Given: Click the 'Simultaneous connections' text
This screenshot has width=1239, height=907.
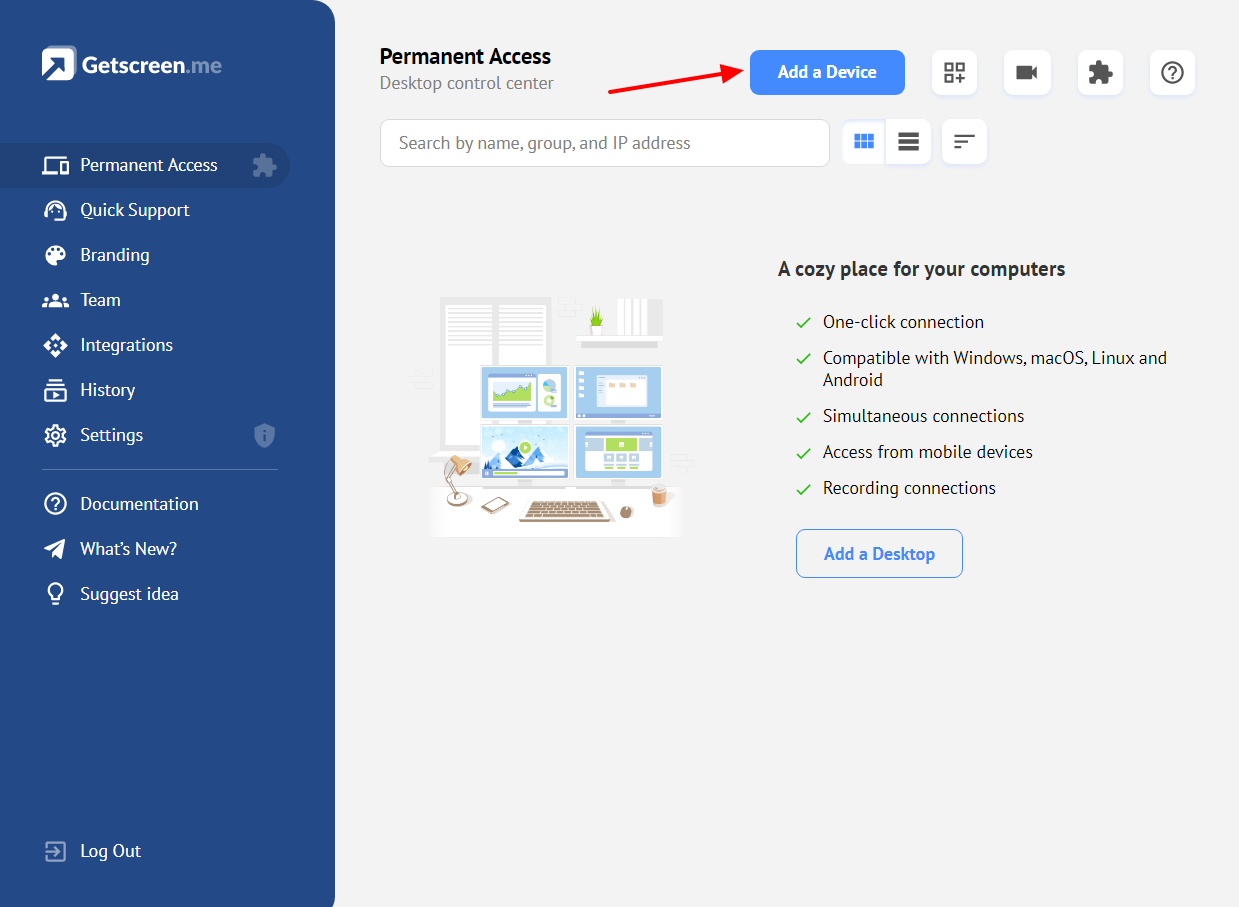Looking at the screenshot, I should (923, 416).
